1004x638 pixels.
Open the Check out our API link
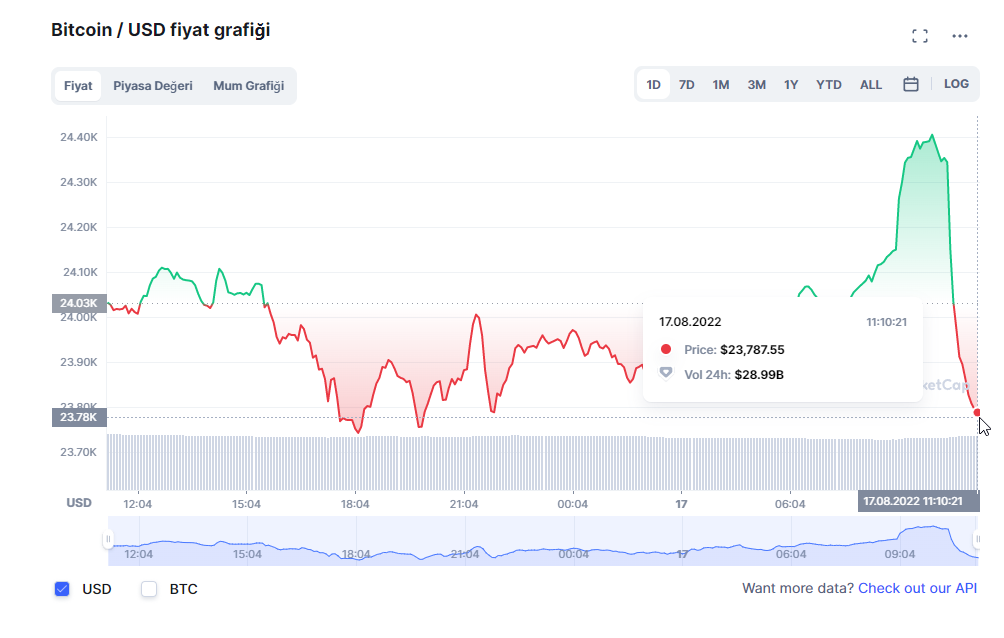[917, 589]
